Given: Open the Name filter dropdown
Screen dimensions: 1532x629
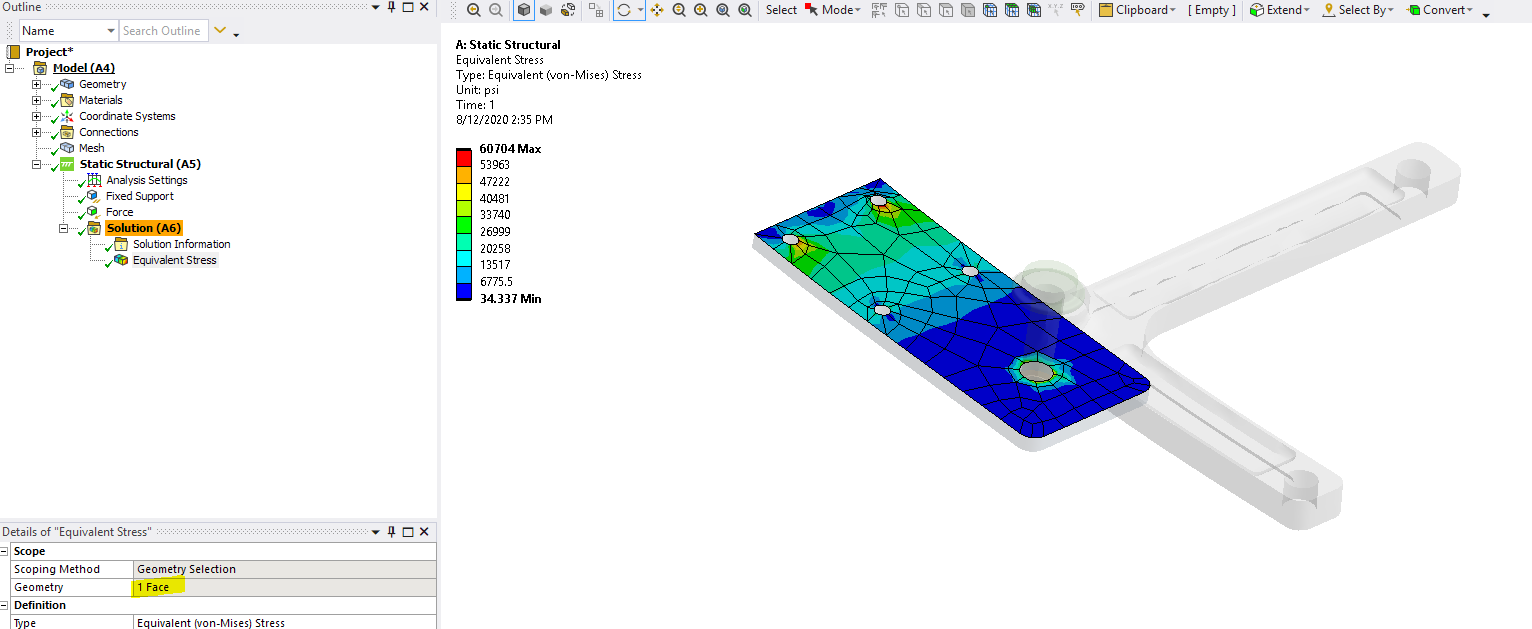Looking at the screenshot, I should (109, 31).
